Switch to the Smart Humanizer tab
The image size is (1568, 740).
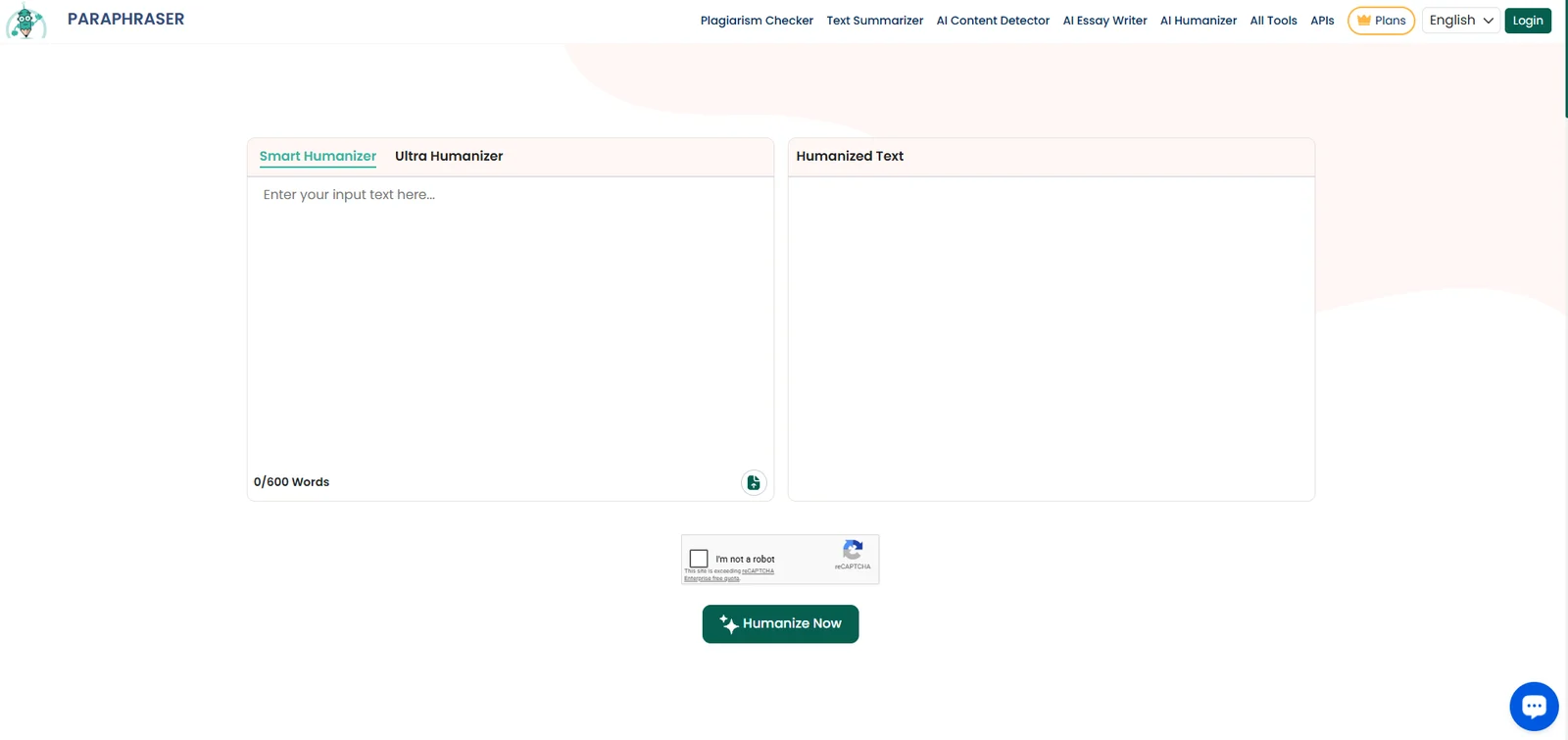pos(318,156)
